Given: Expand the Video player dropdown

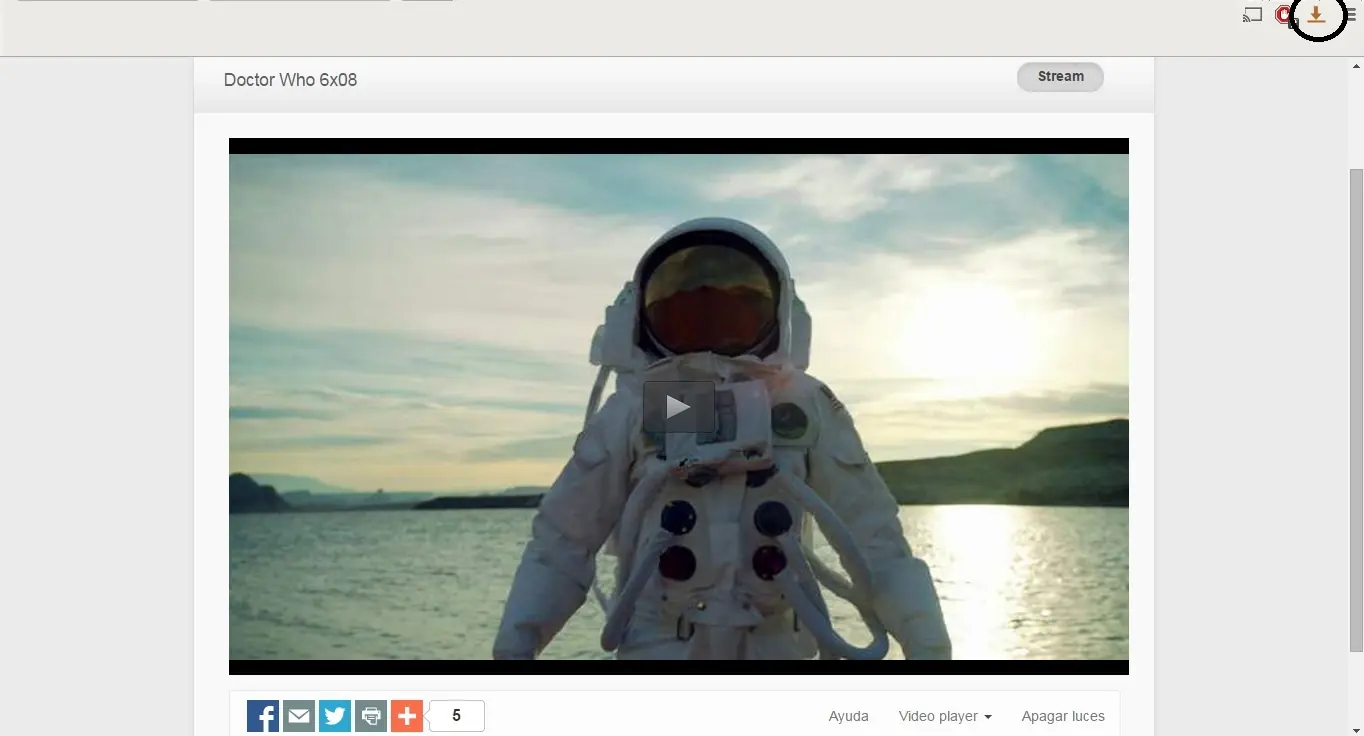Looking at the screenshot, I should pos(945,716).
